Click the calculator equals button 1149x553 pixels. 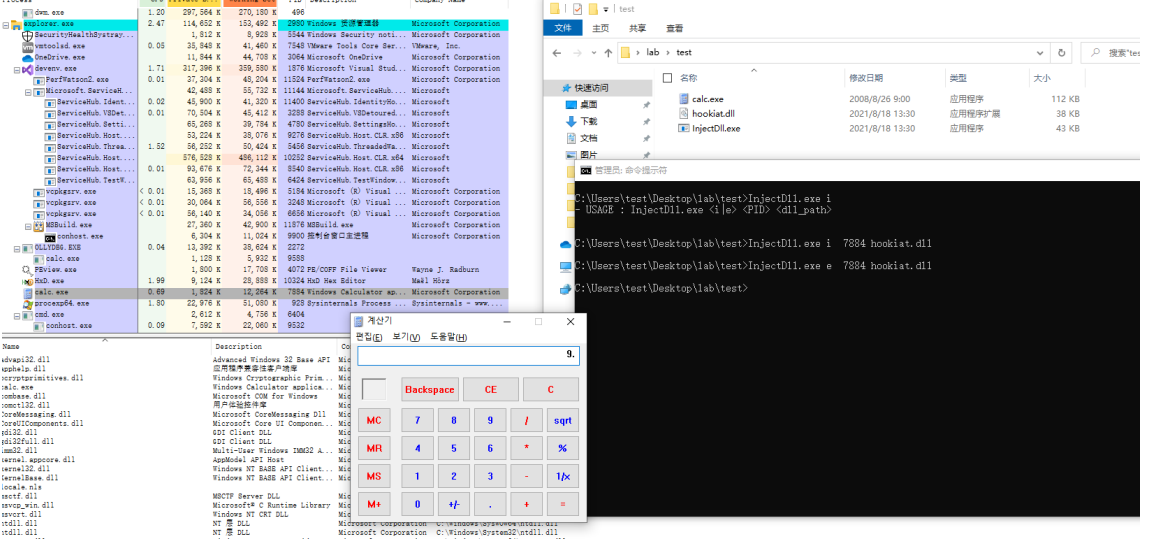562,504
